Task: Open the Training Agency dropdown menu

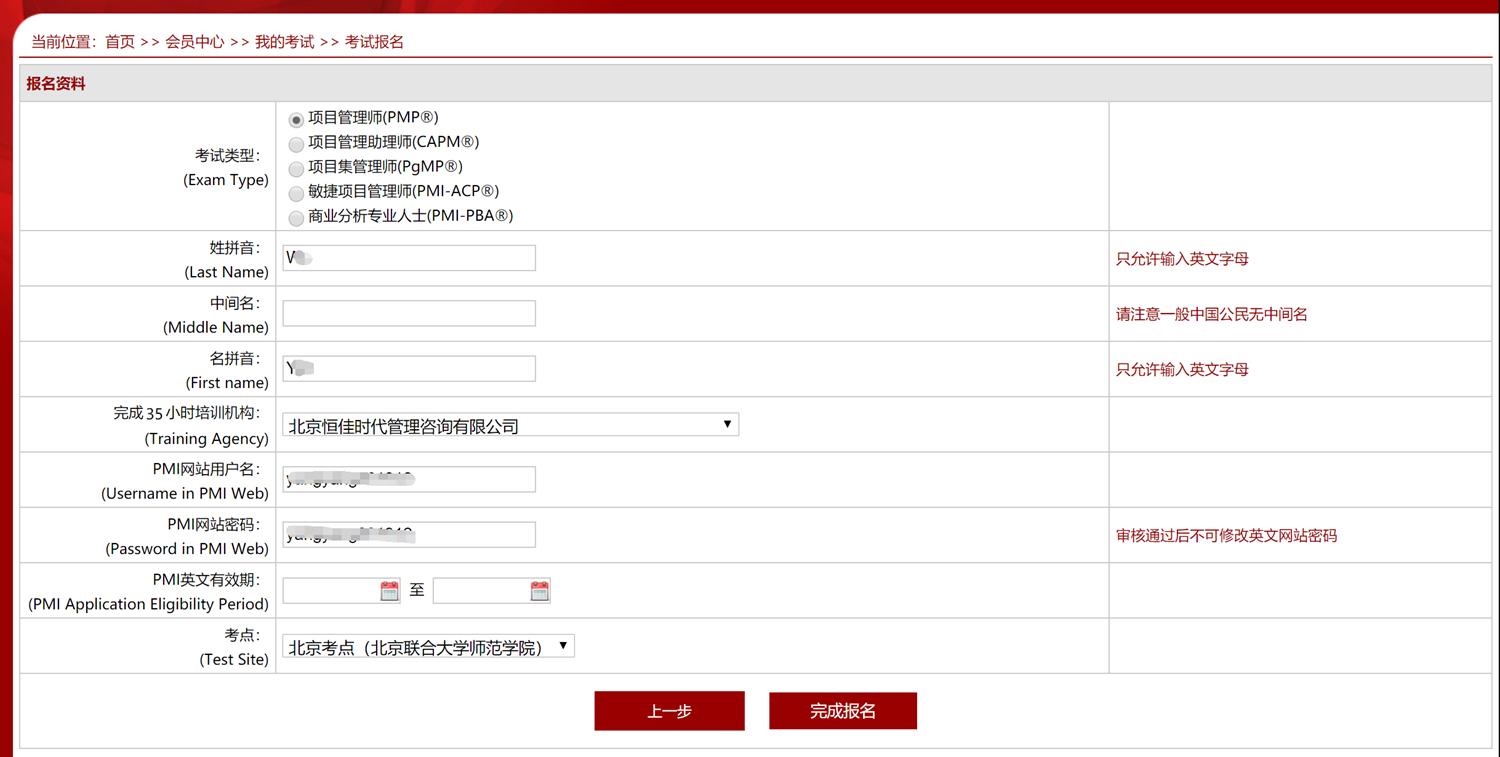Action: click(727, 424)
